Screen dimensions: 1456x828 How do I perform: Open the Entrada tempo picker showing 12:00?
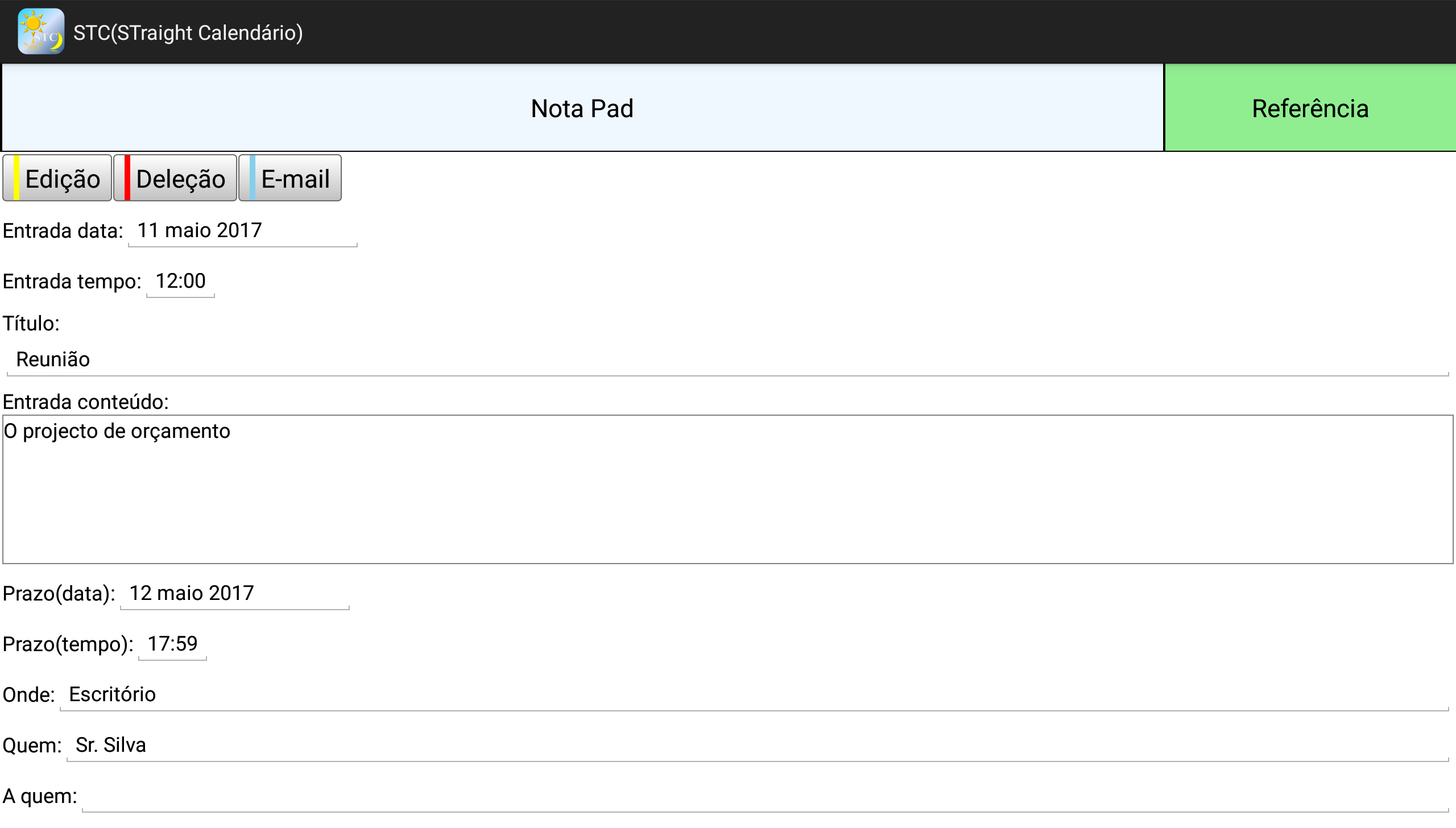pos(180,281)
